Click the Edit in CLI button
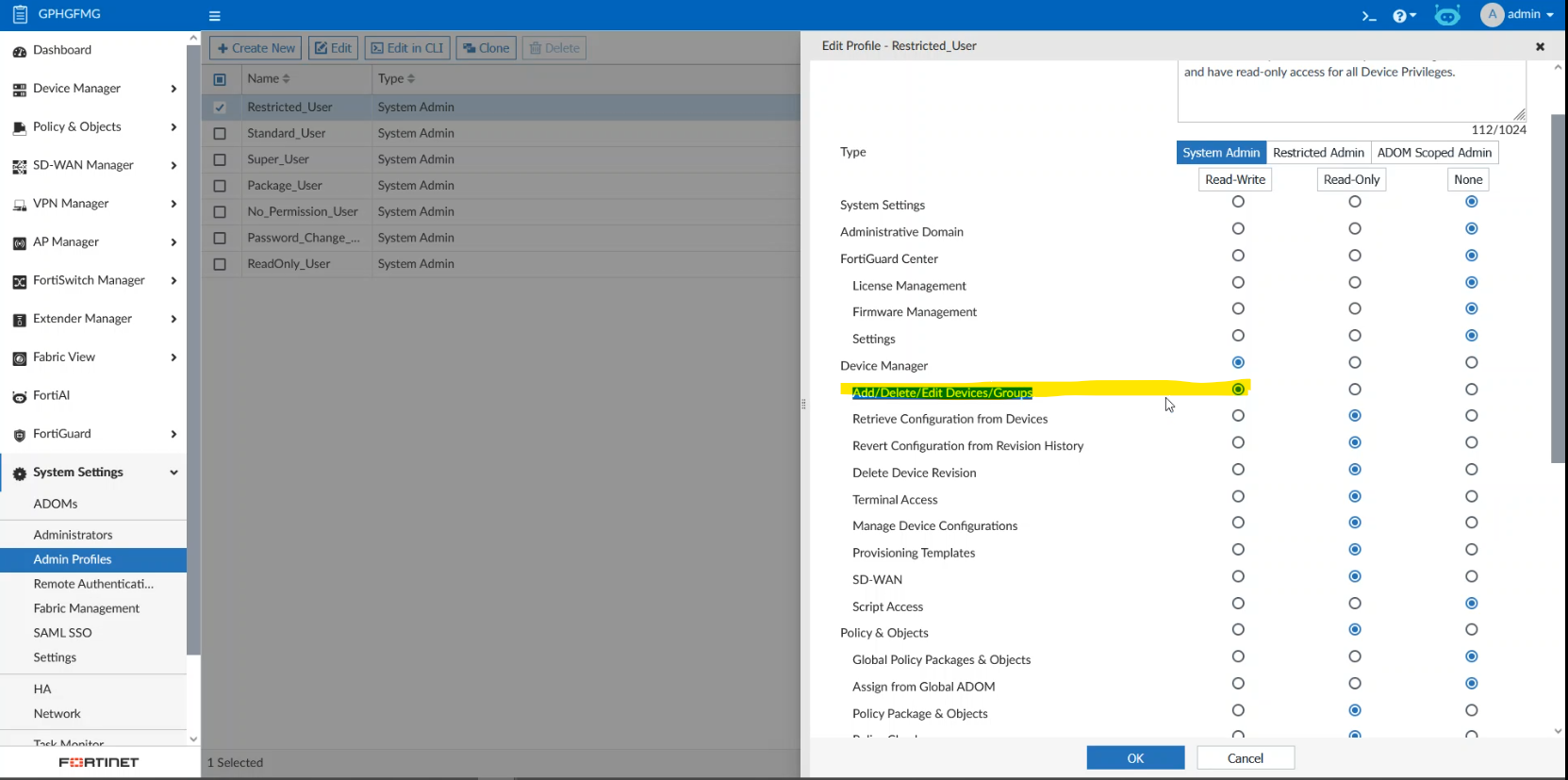This screenshot has height=780, width=1568. [x=407, y=48]
